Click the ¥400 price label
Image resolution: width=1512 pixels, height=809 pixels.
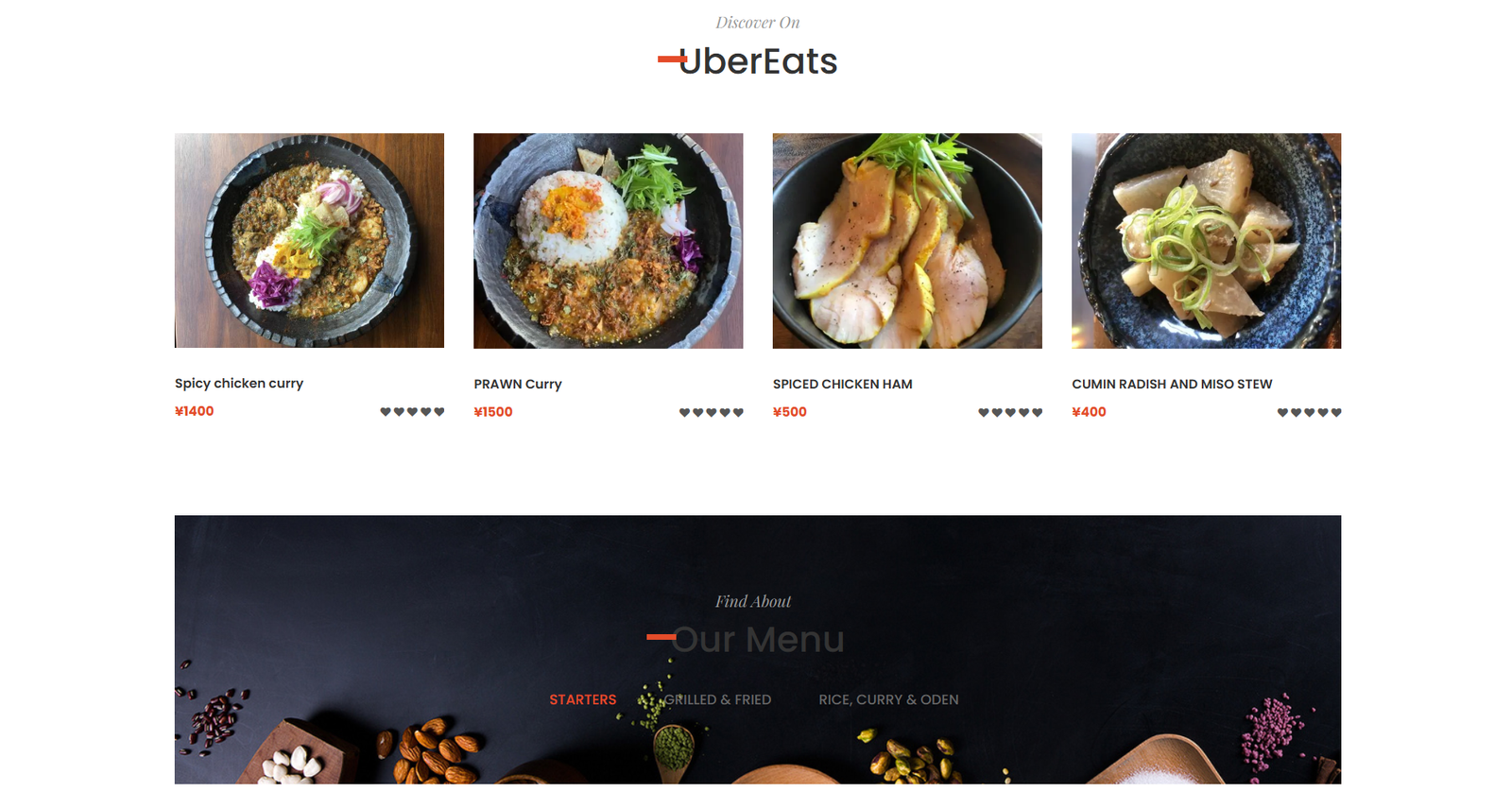pos(1089,412)
